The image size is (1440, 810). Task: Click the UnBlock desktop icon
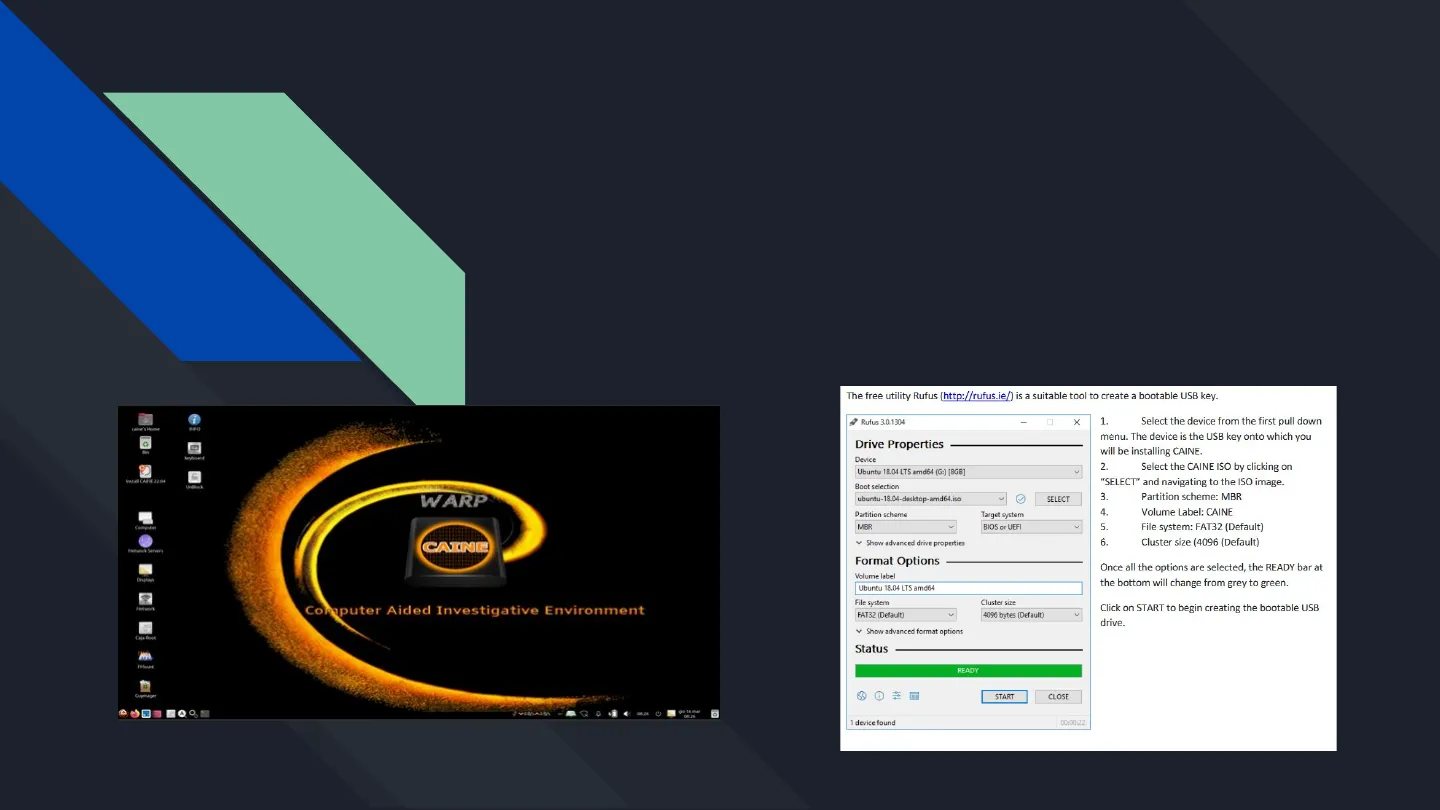[194, 478]
